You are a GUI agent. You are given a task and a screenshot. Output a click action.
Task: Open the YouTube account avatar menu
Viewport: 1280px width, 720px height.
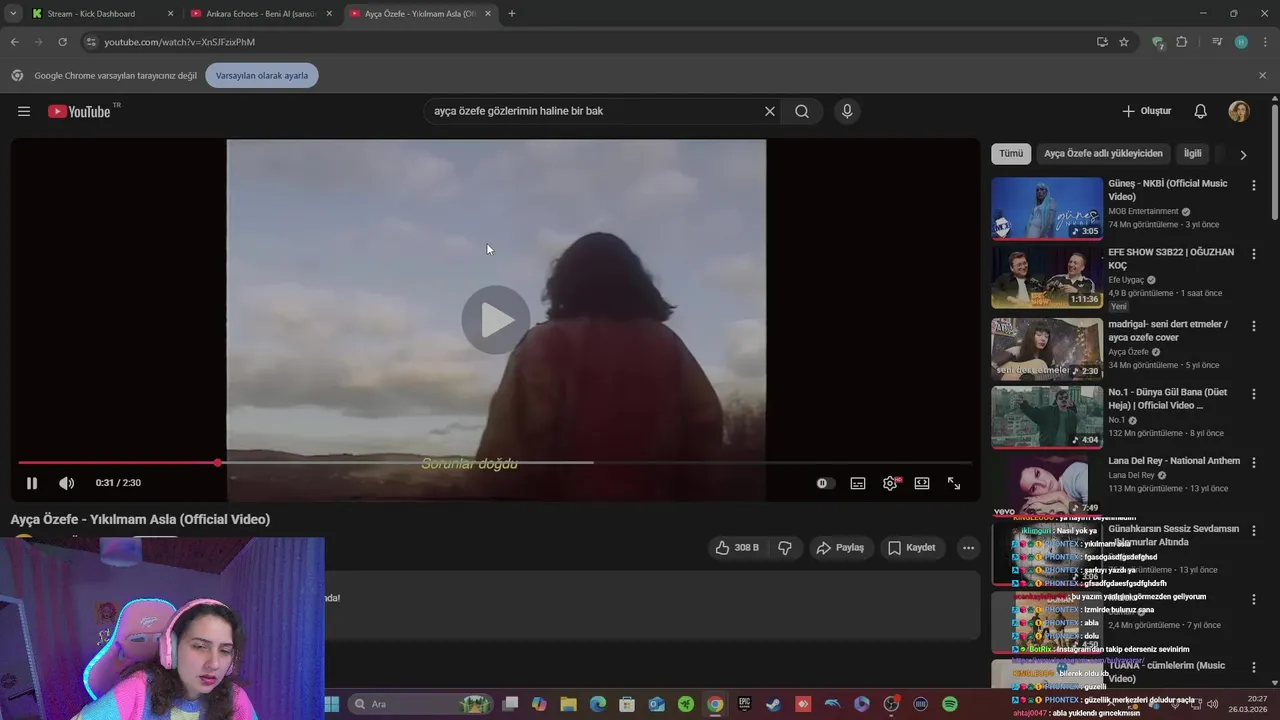coord(1239,111)
